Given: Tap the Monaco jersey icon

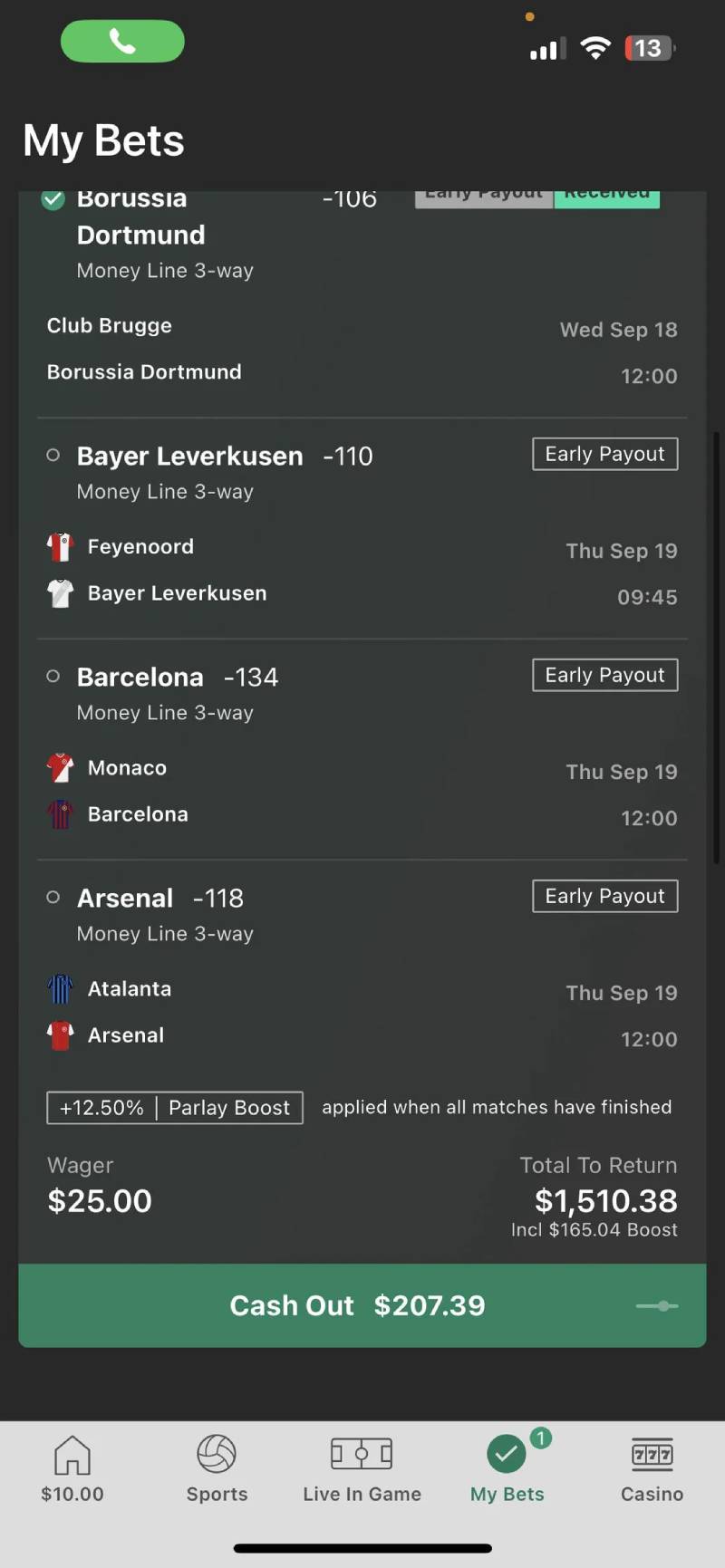Looking at the screenshot, I should (x=60, y=768).
